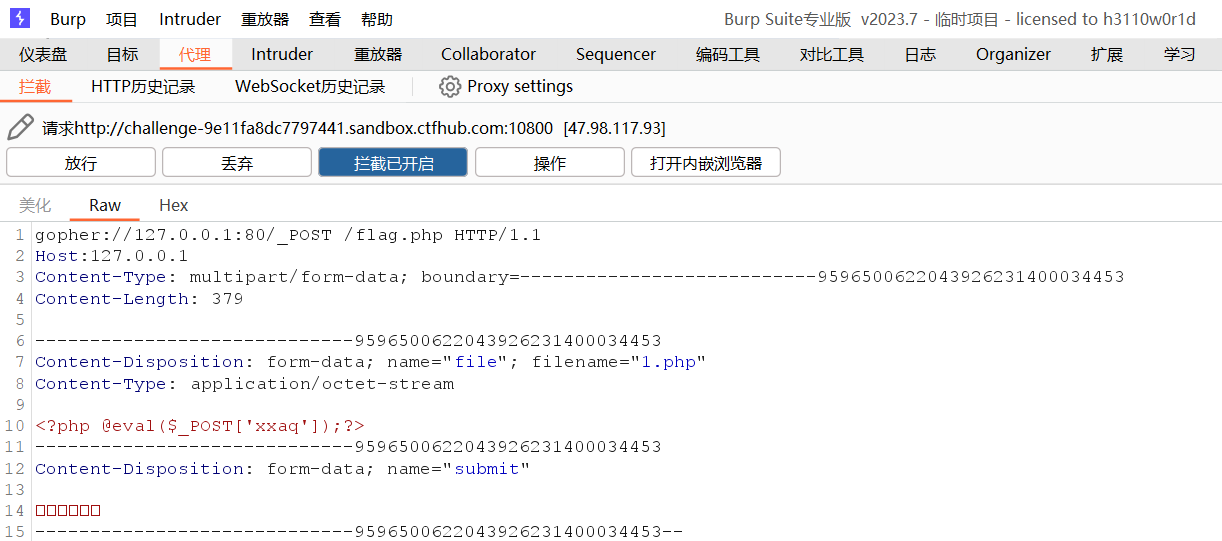Click the name="submit" Content-Disposition line
This screenshot has width=1222, height=541.
[x=282, y=468]
